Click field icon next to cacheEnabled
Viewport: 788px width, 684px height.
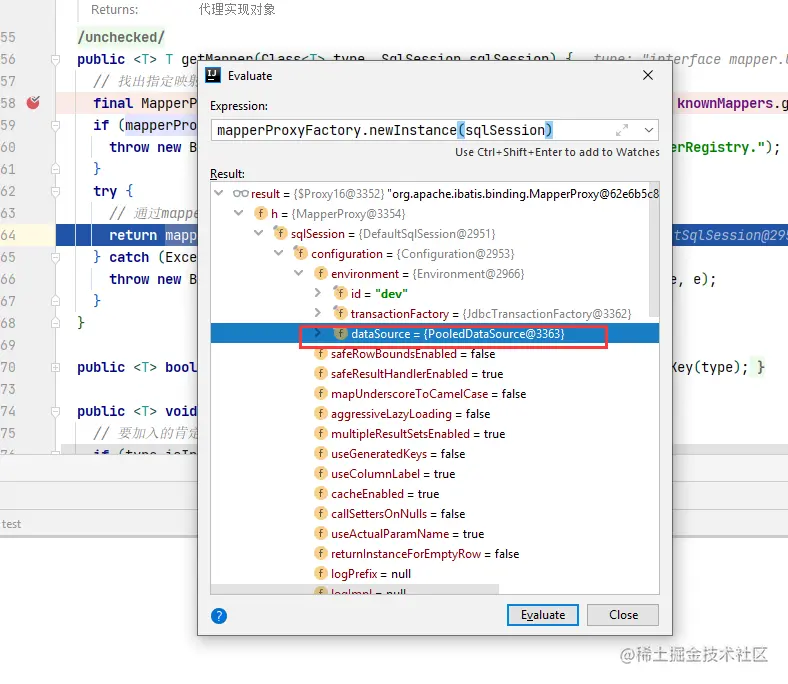click(x=320, y=494)
